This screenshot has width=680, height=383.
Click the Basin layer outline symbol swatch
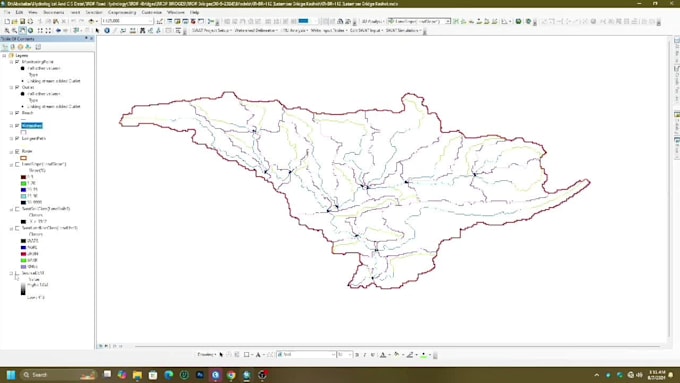pos(23,158)
